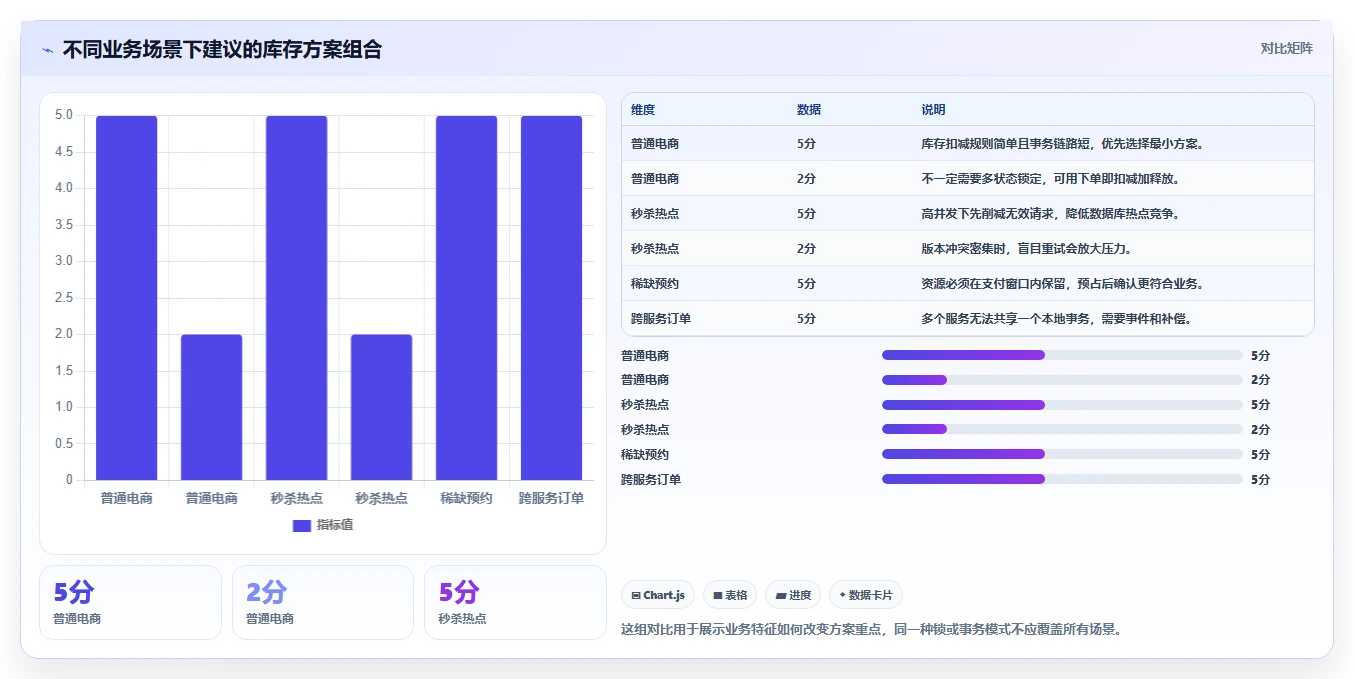Click the short 普通电商 bar valued 2
This screenshot has width=1354, height=679.
pos(212,407)
